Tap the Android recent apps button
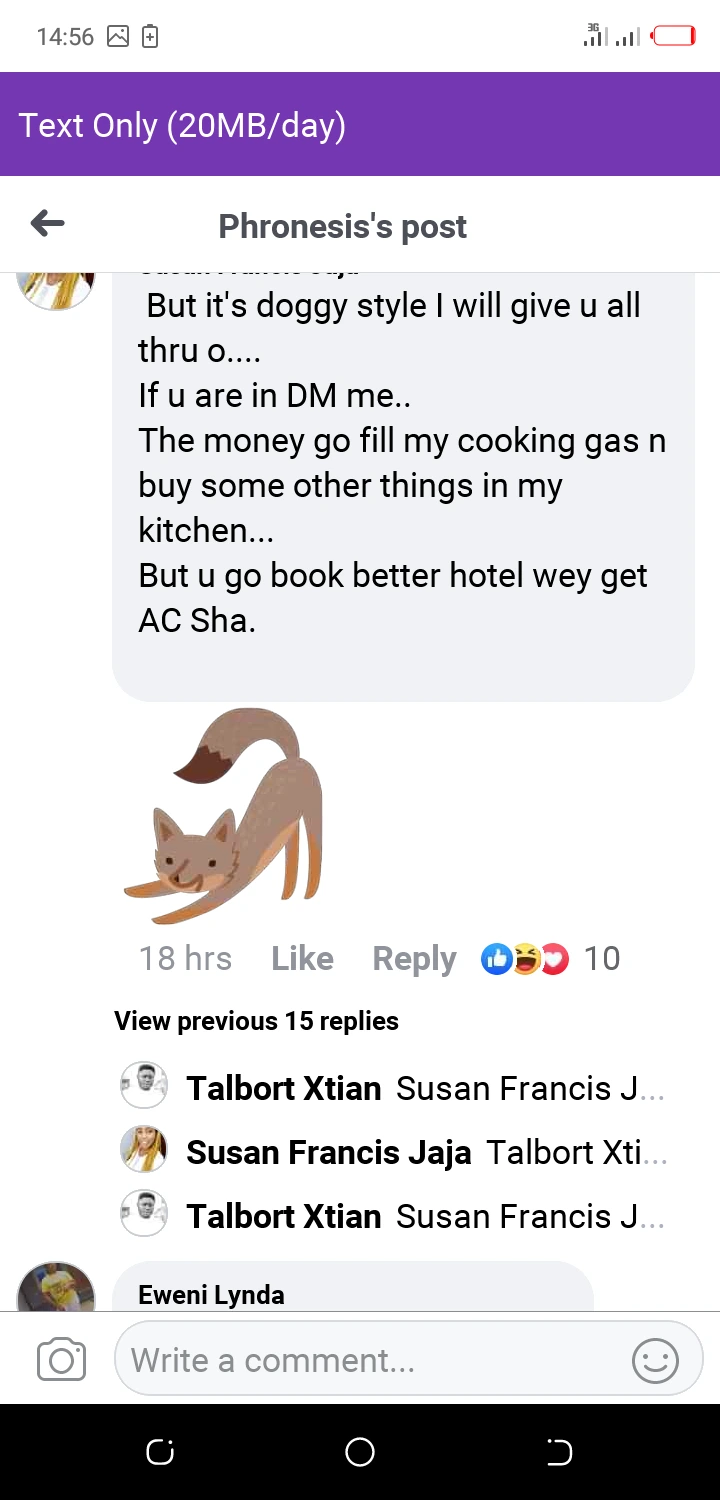This screenshot has width=720, height=1500. (160, 1452)
